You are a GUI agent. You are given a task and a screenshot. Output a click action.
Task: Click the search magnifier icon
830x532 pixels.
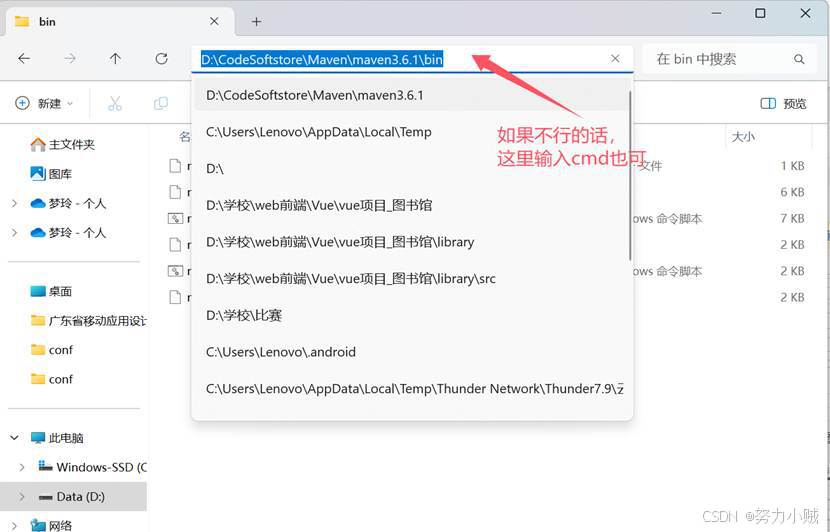click(x=799, y=59)
